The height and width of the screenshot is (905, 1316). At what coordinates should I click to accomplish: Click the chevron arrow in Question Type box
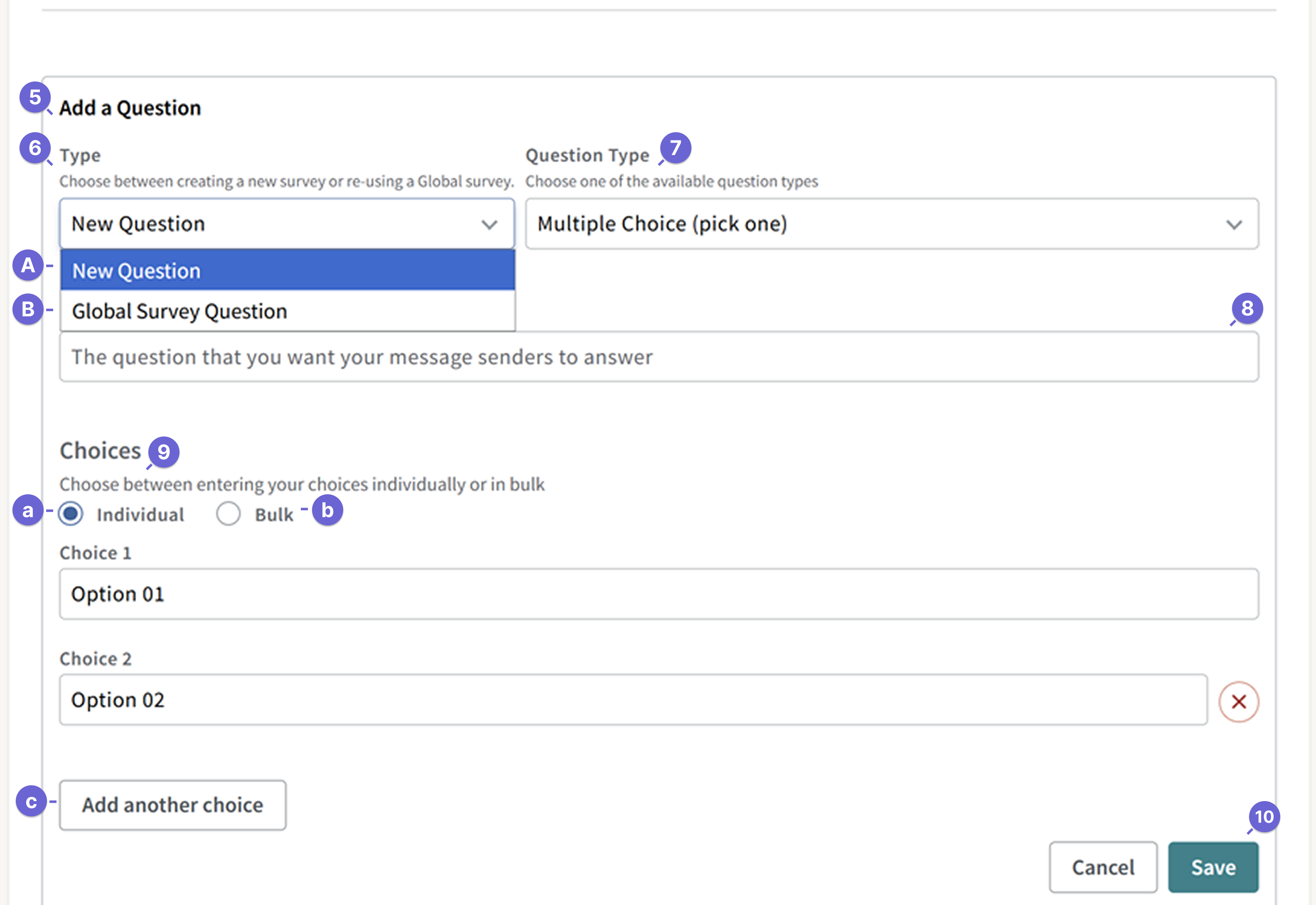pos(1234,224)
